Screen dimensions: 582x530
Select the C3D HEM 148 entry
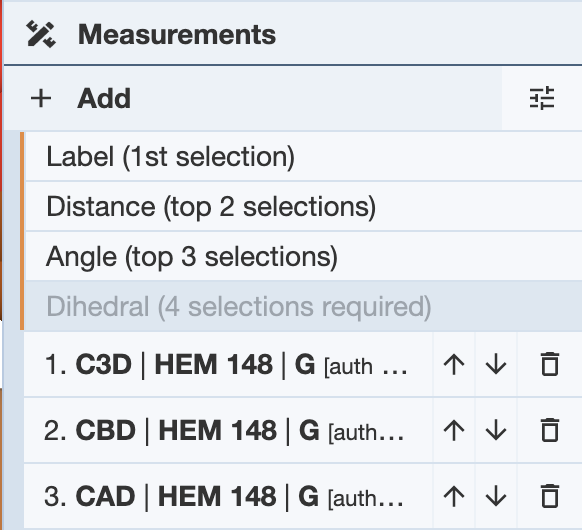[228, 364]
